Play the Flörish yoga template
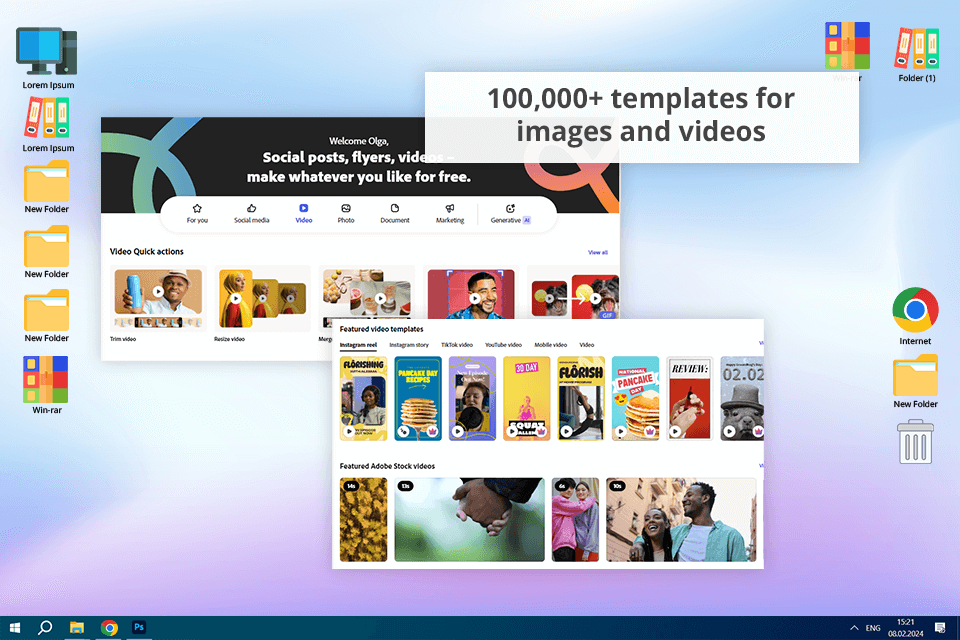 (x=566, y=431)
